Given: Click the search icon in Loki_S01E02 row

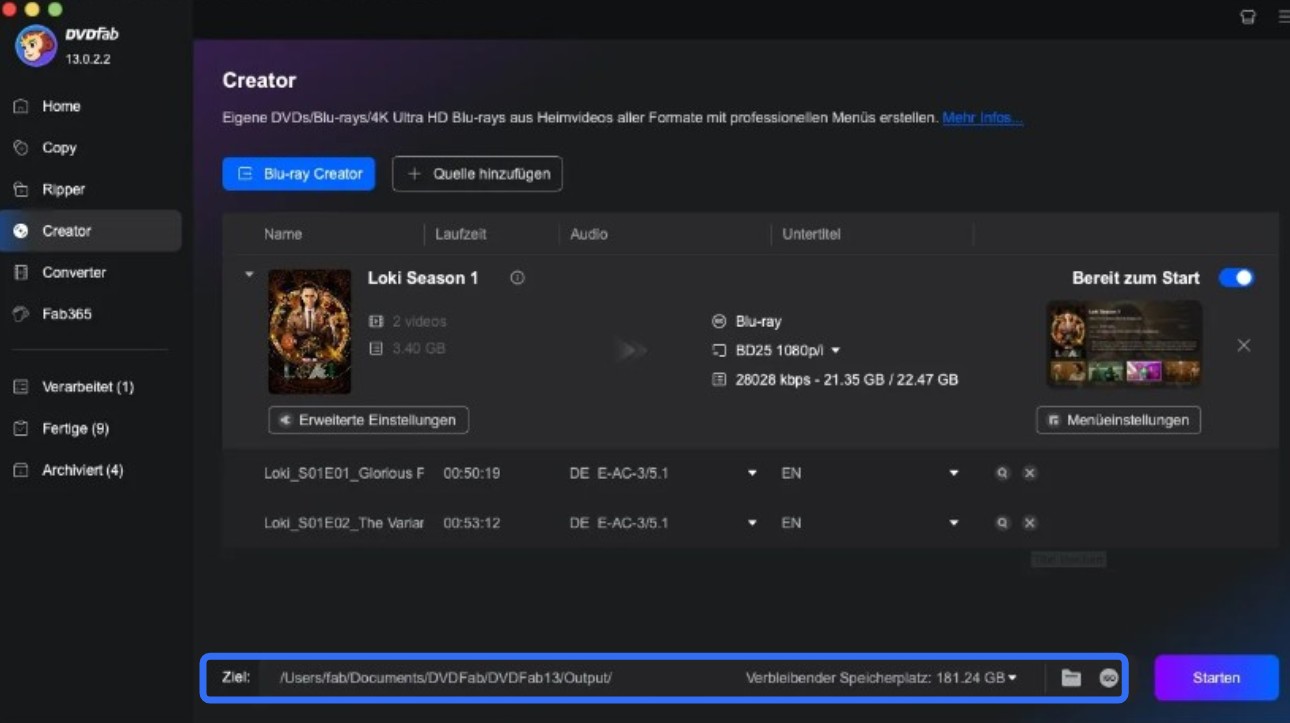Looking at the screenshot, I should point(1002,523).
